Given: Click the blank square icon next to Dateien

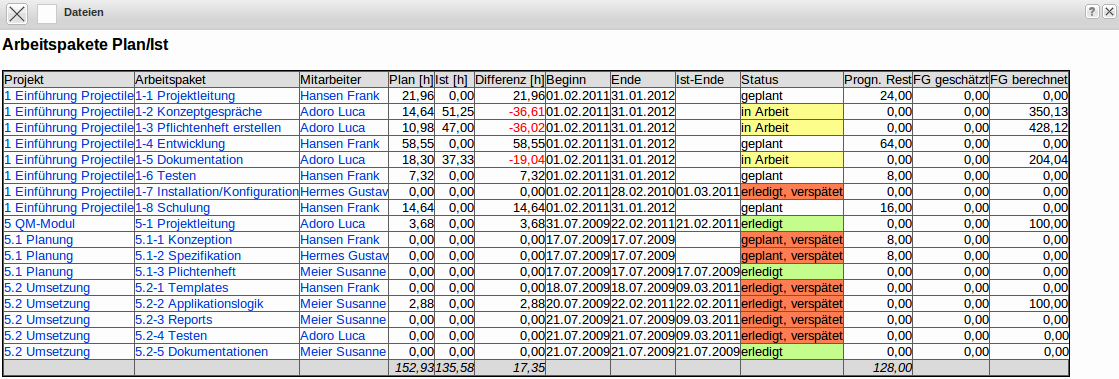Looking at the screenshot, I should tap(46, 13).
